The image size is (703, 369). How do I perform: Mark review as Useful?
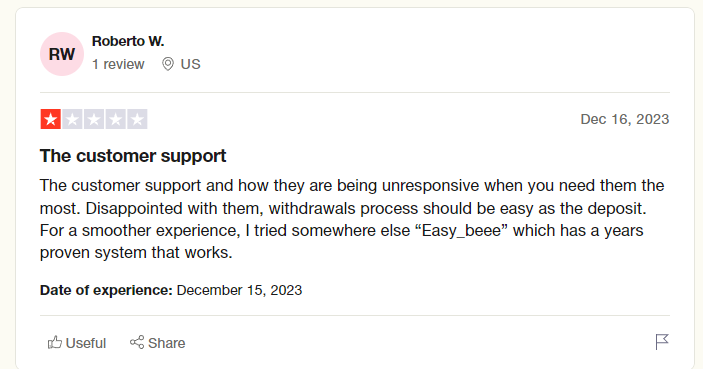coord(77,343)
